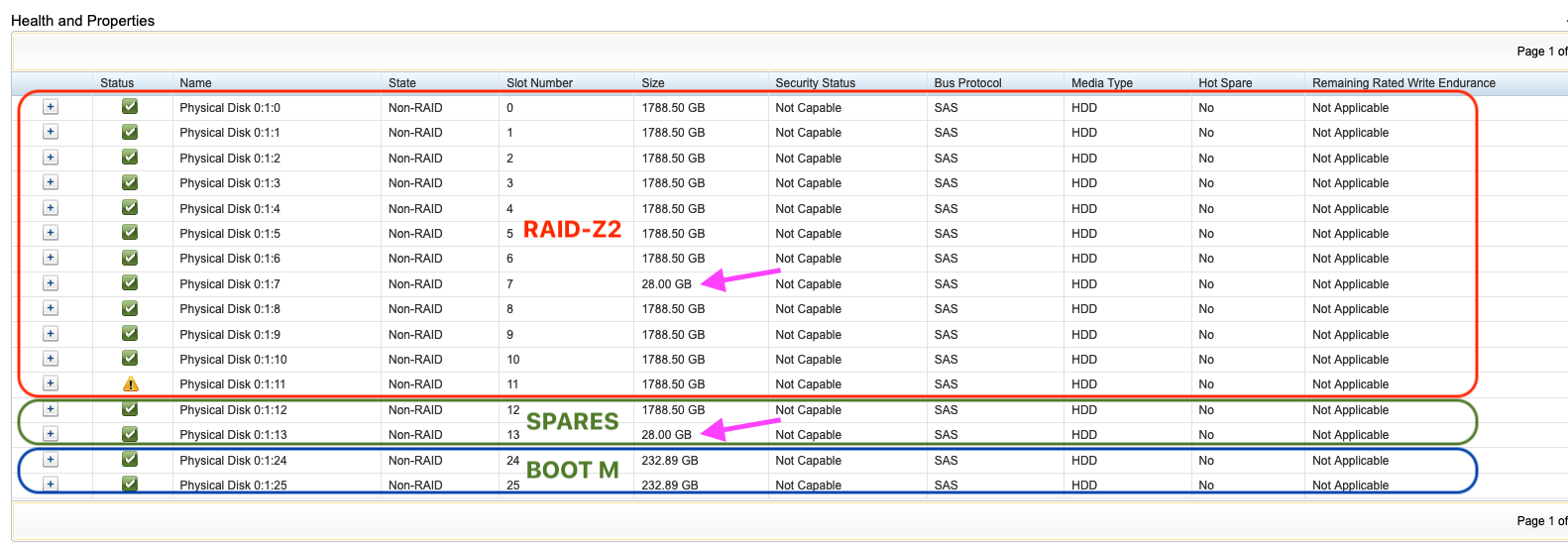Click the green OK status icon for Disk 0:1:9
This screenshot has height=543, width=1568.
130,333
